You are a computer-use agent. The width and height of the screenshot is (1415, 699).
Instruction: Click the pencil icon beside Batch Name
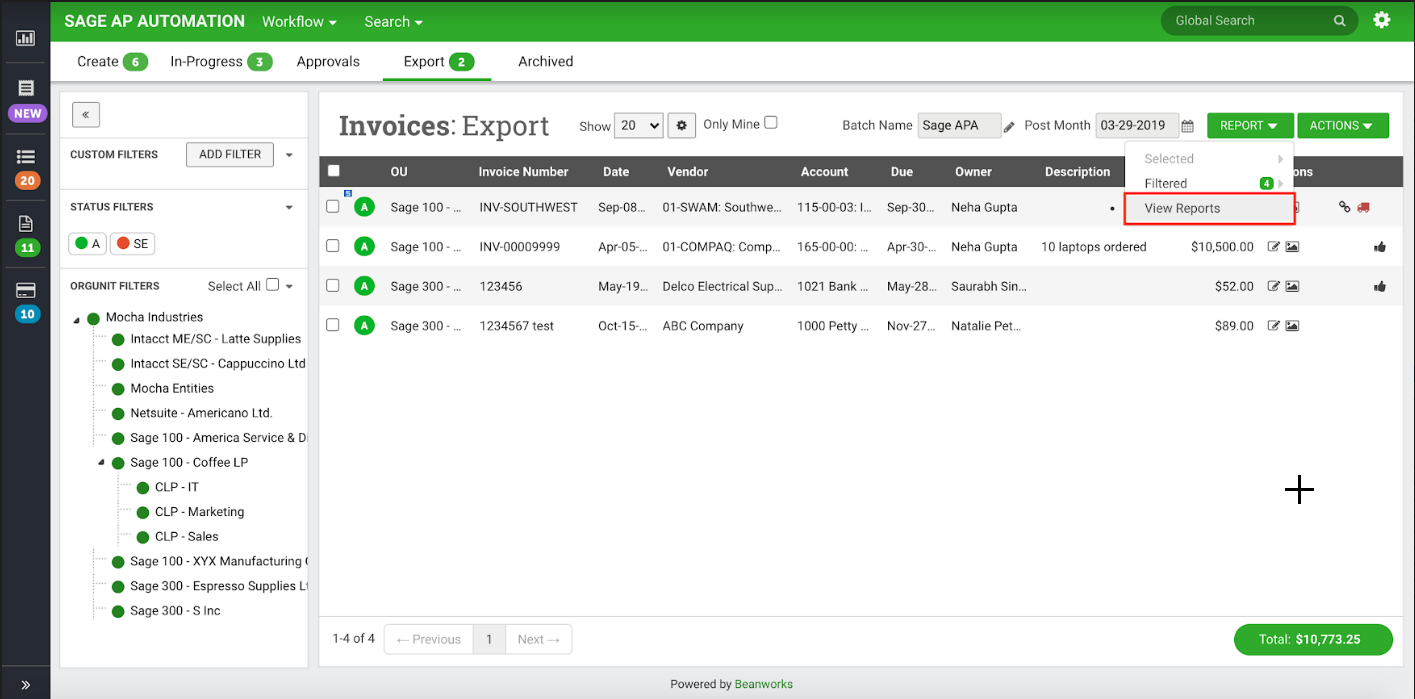click(x=1009, y=127)
